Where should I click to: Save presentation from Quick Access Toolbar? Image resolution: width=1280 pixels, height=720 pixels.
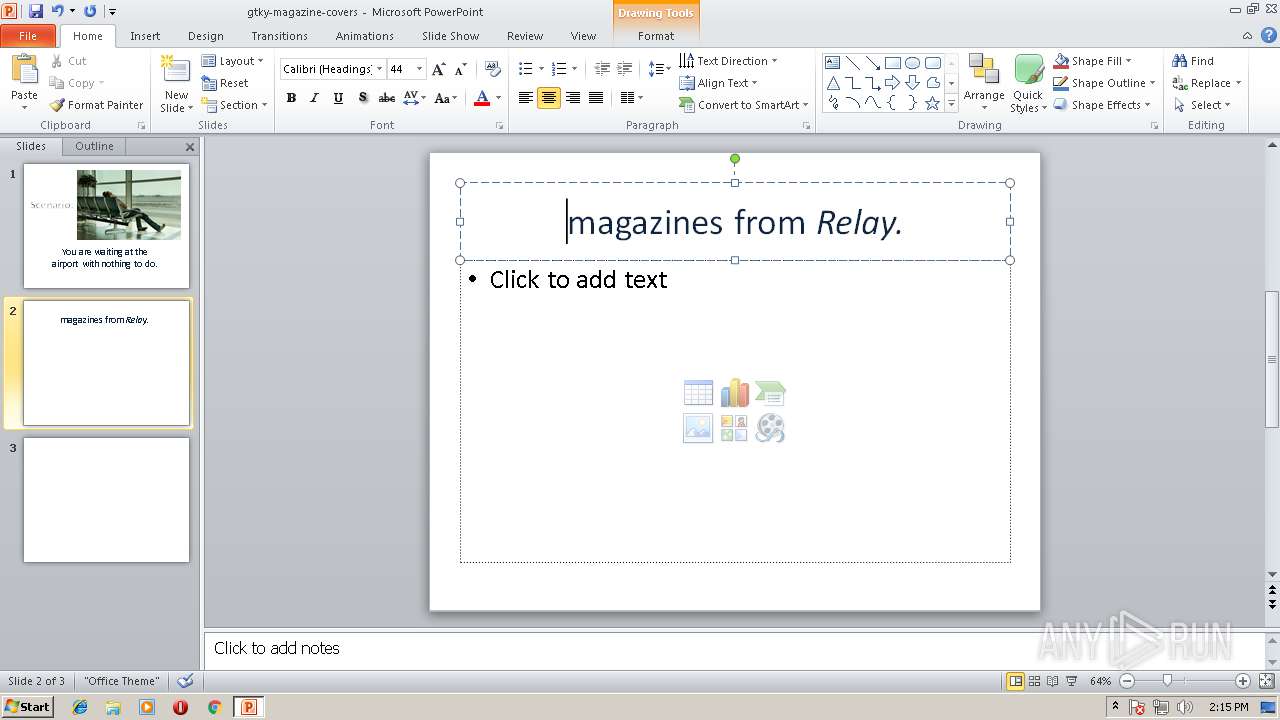coord(36,11)
